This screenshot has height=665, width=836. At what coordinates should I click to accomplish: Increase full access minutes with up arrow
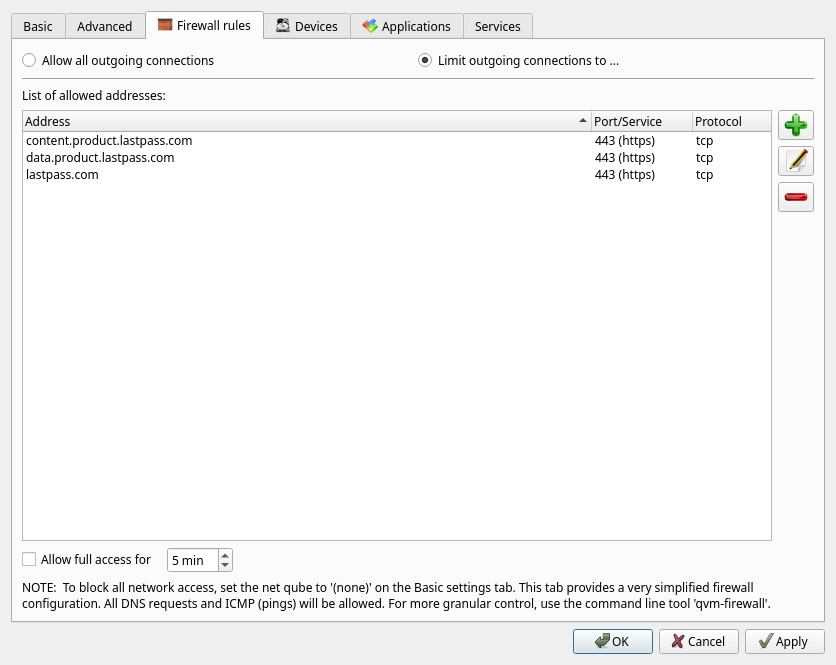click(225, 555)
